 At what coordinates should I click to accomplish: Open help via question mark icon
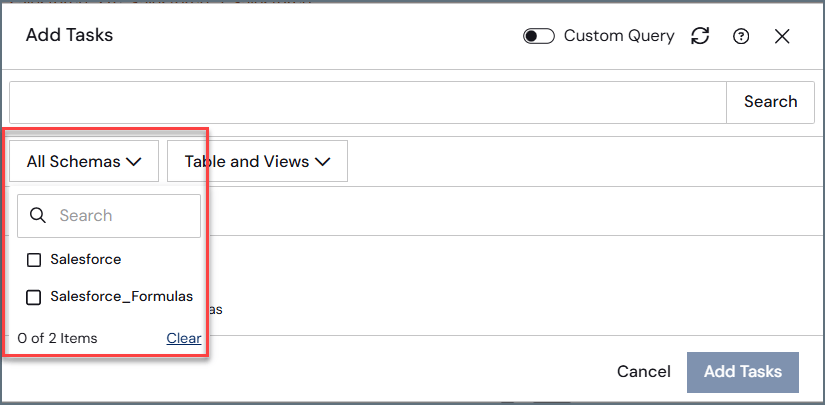click(x=741, y=36)
